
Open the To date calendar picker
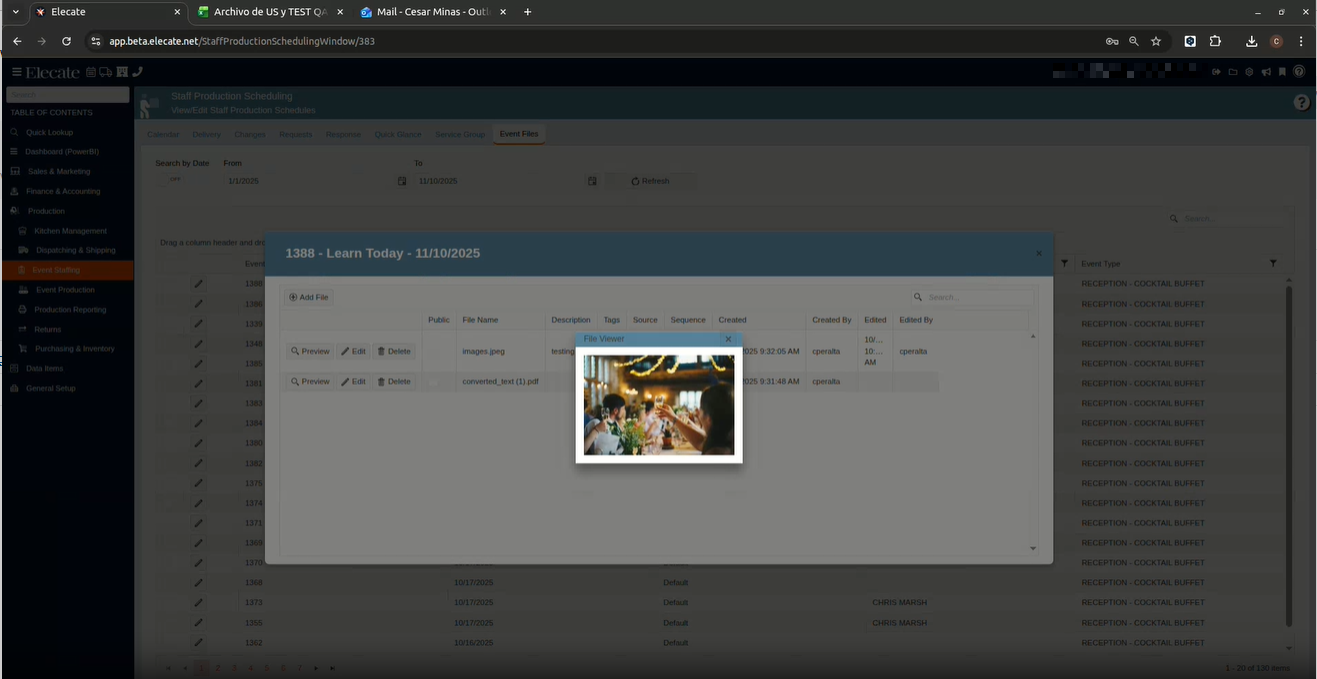coord(592,181)
